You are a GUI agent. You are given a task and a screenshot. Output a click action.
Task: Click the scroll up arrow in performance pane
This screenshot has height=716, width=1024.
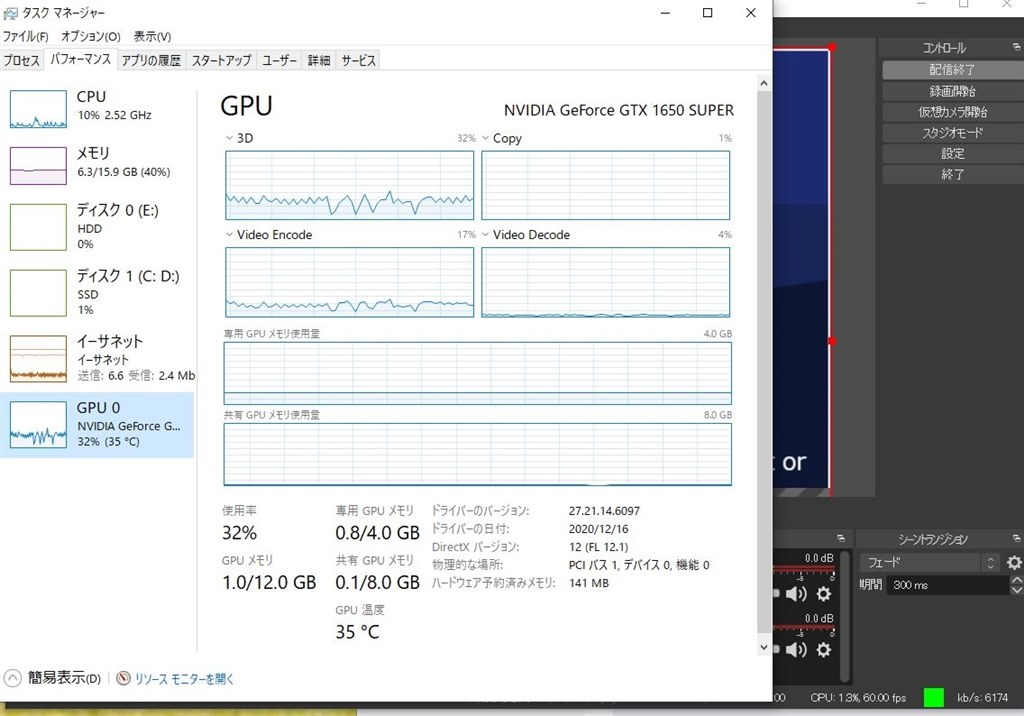tap(764, 83)
